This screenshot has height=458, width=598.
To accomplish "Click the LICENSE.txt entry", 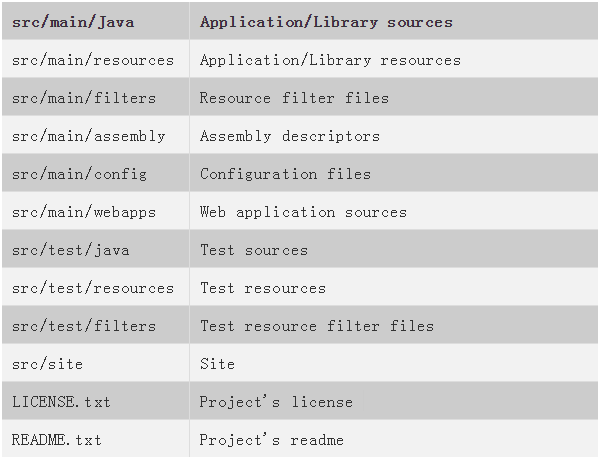I will 61,402.
